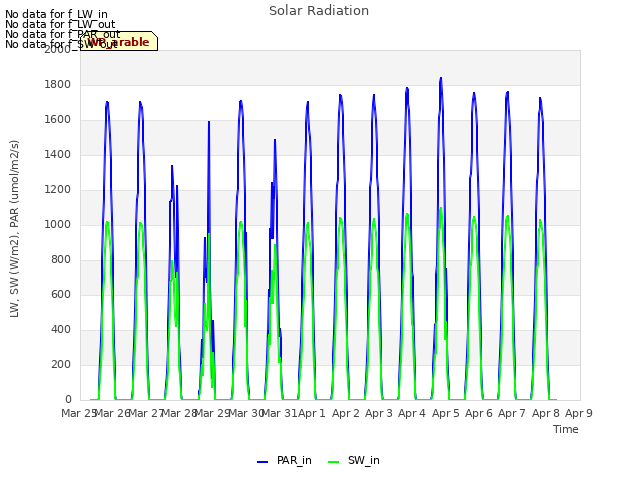Click the WP_arable site label box
640x480 pixels.
pyautogui.click(x=119, y=41)
